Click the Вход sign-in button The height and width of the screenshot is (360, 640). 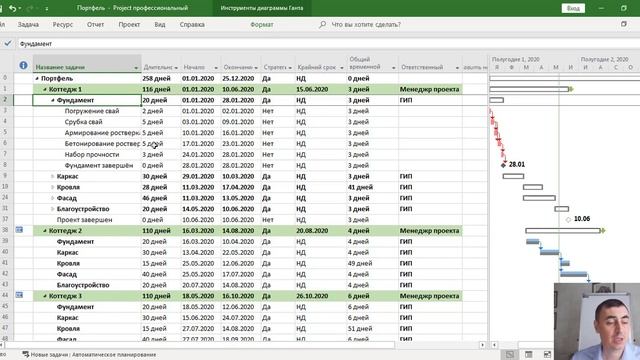click(573, 8)
